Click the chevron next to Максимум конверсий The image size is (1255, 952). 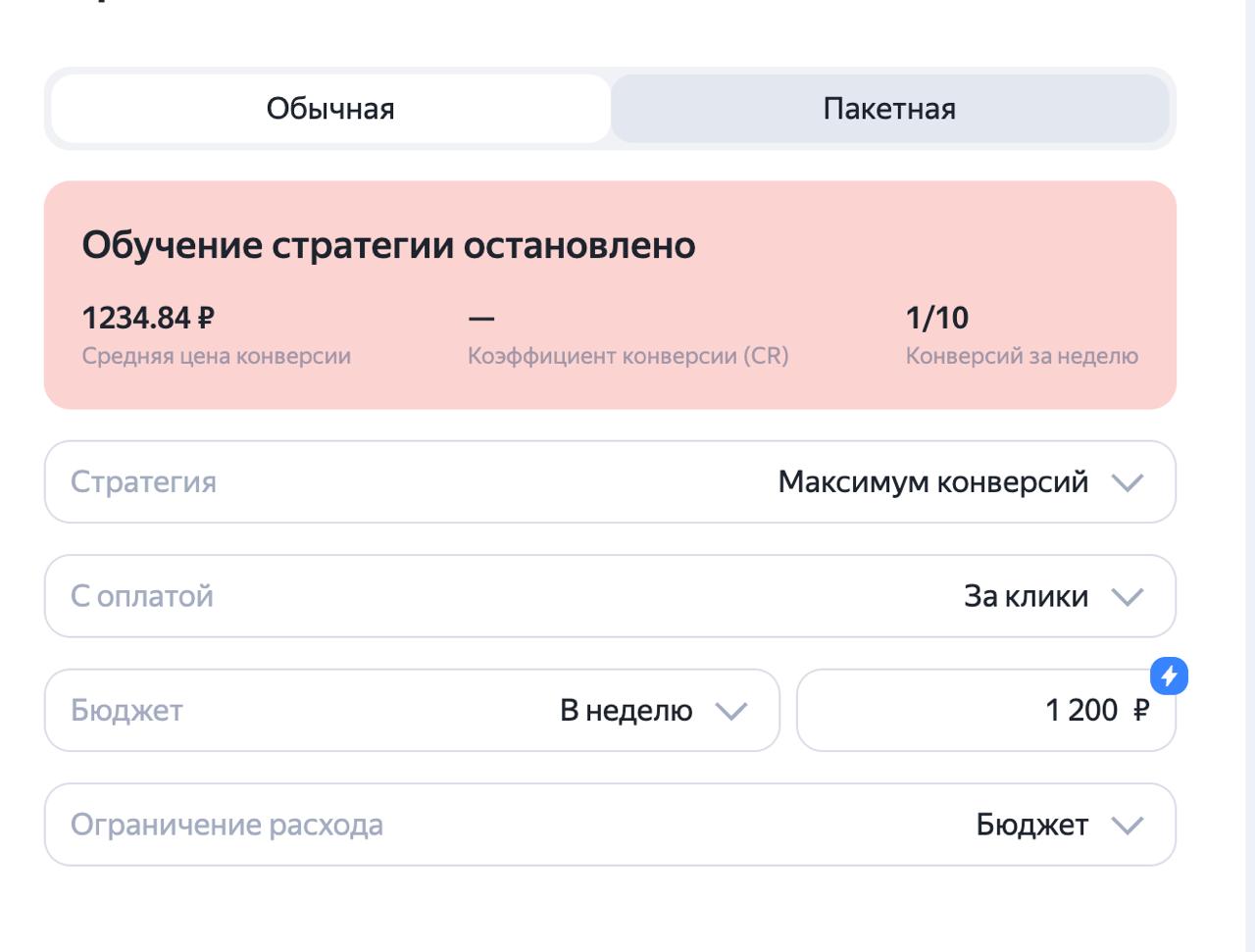[1128, 481]
